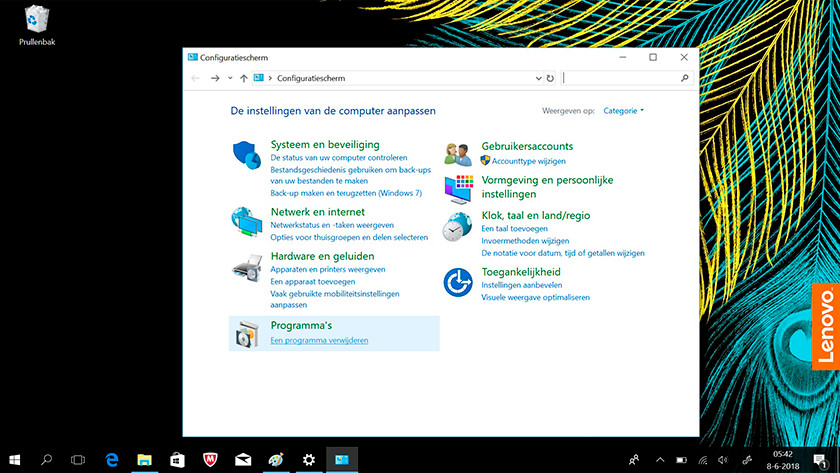Click the Control Panel icon in the address bar
This screenshot has width=840, height=473.
259,78
